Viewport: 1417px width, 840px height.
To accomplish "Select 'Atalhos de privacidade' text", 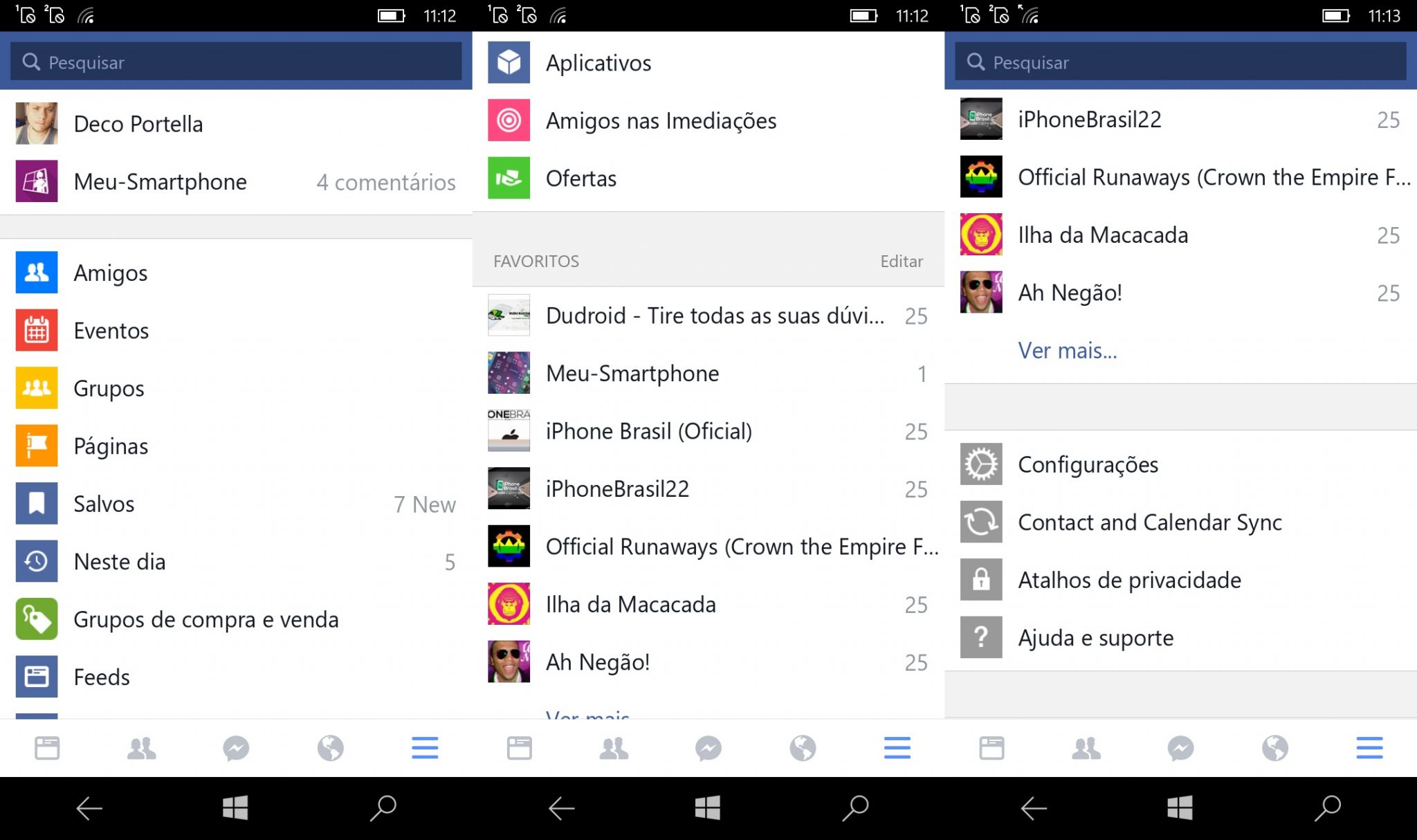I will (1130, 580).
